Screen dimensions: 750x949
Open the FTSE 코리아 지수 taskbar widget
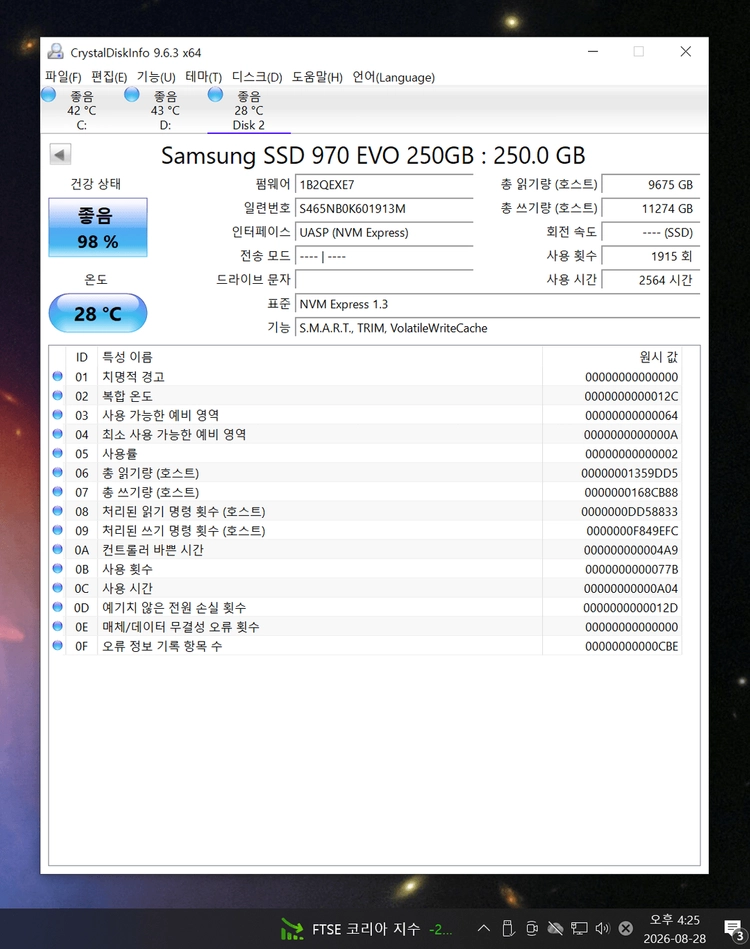366,928
